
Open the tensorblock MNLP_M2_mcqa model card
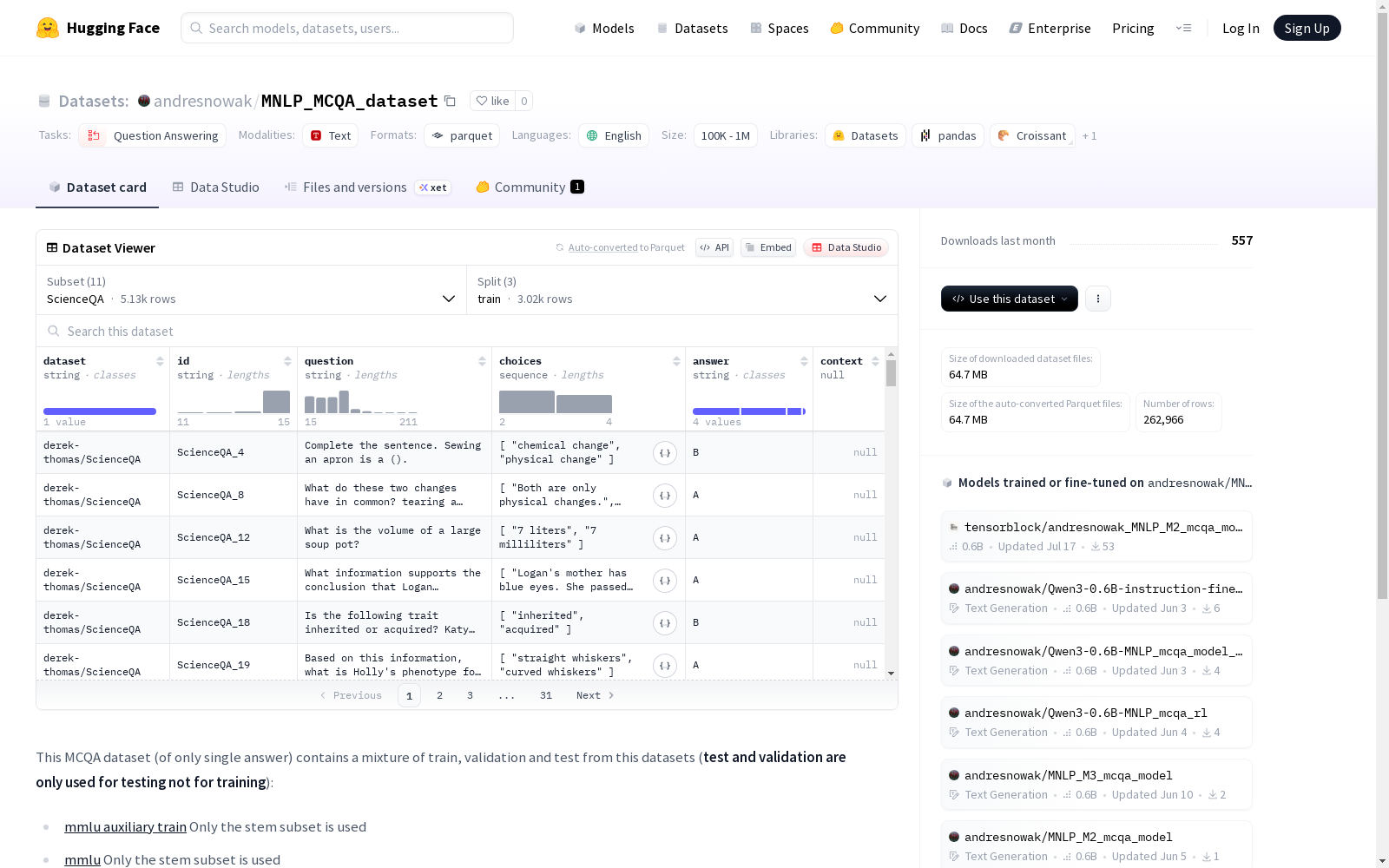[1096, 536]
